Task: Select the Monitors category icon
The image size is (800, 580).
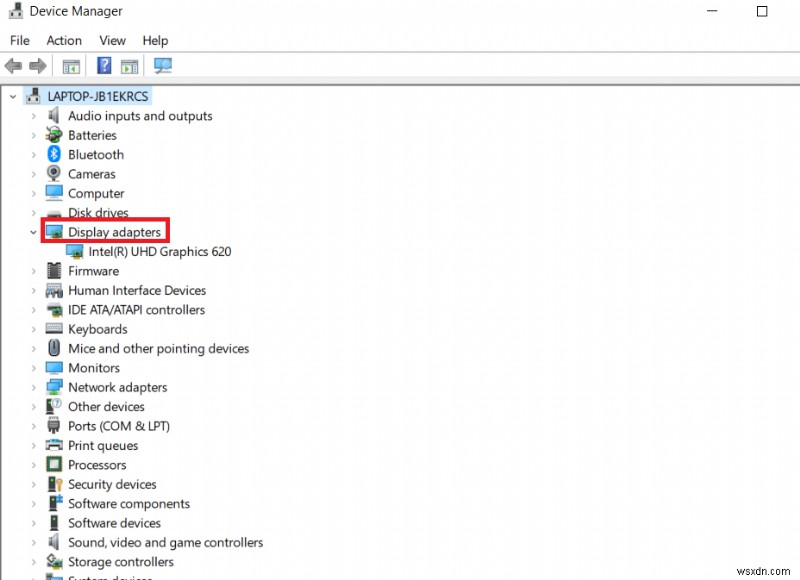Action: coord(52,368)
